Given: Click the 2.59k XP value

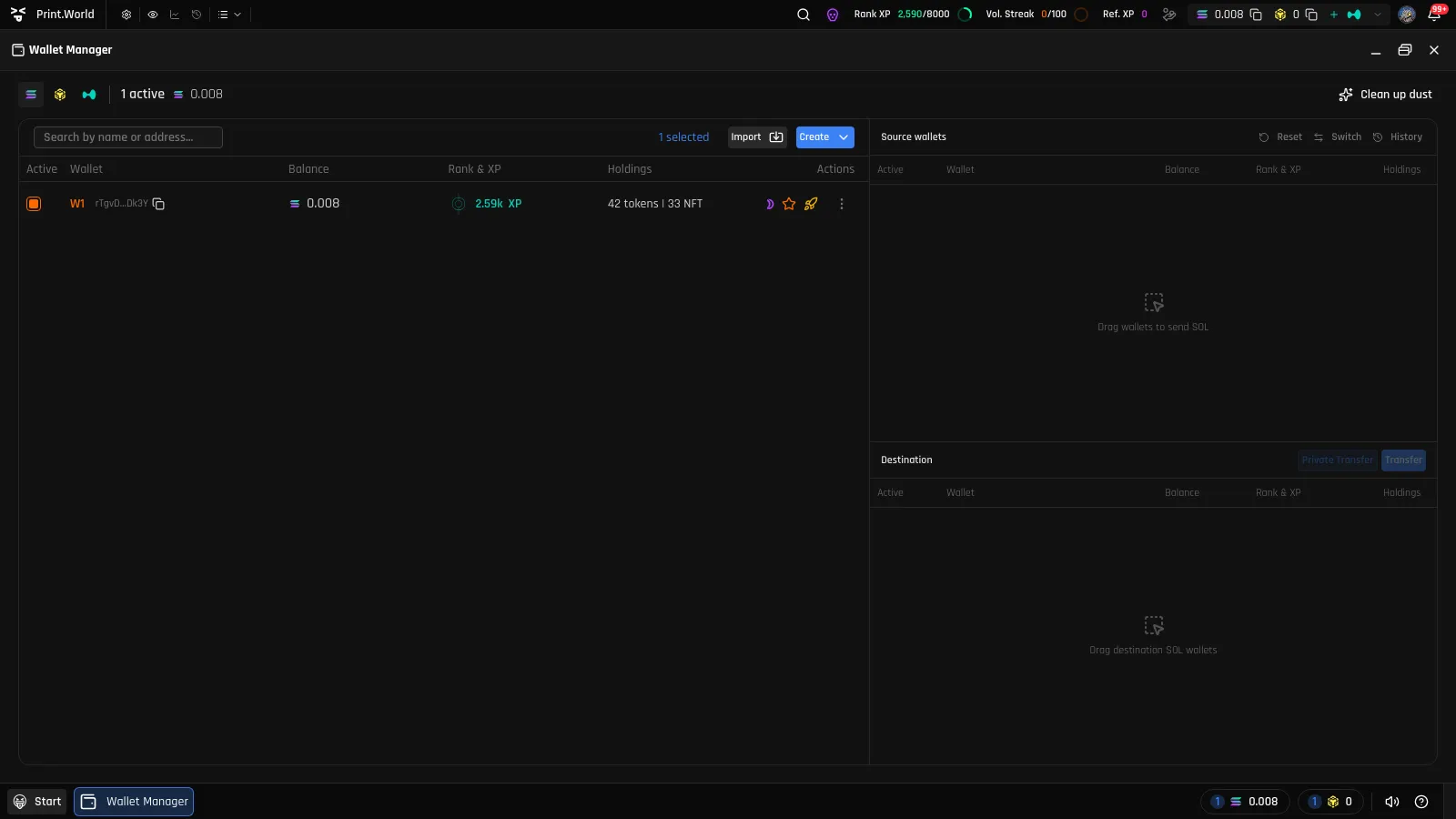Looking at the screenshot, I should tap(499, 204).
